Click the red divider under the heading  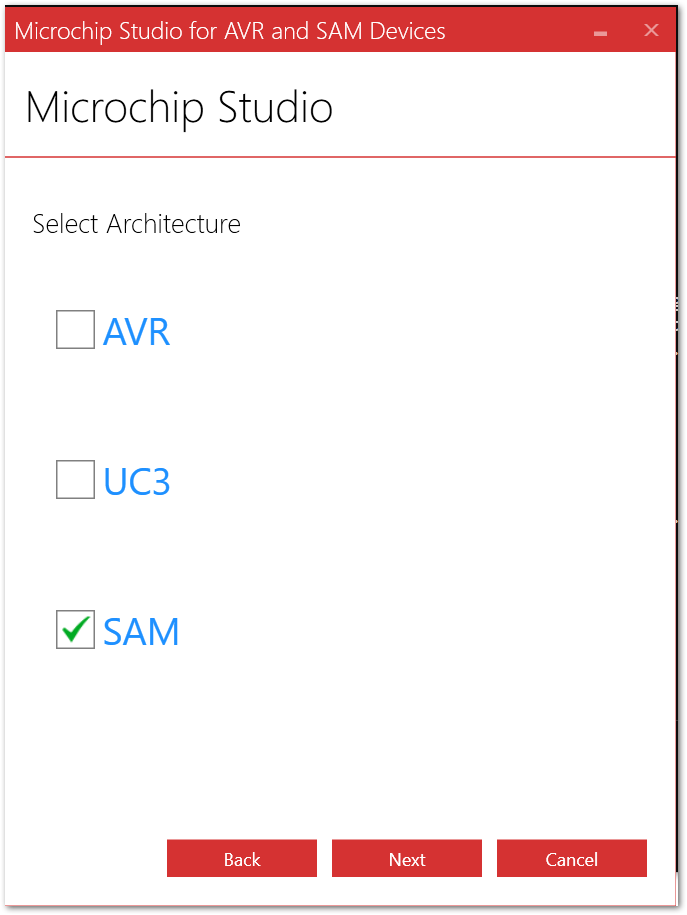(x=340, y=157)
